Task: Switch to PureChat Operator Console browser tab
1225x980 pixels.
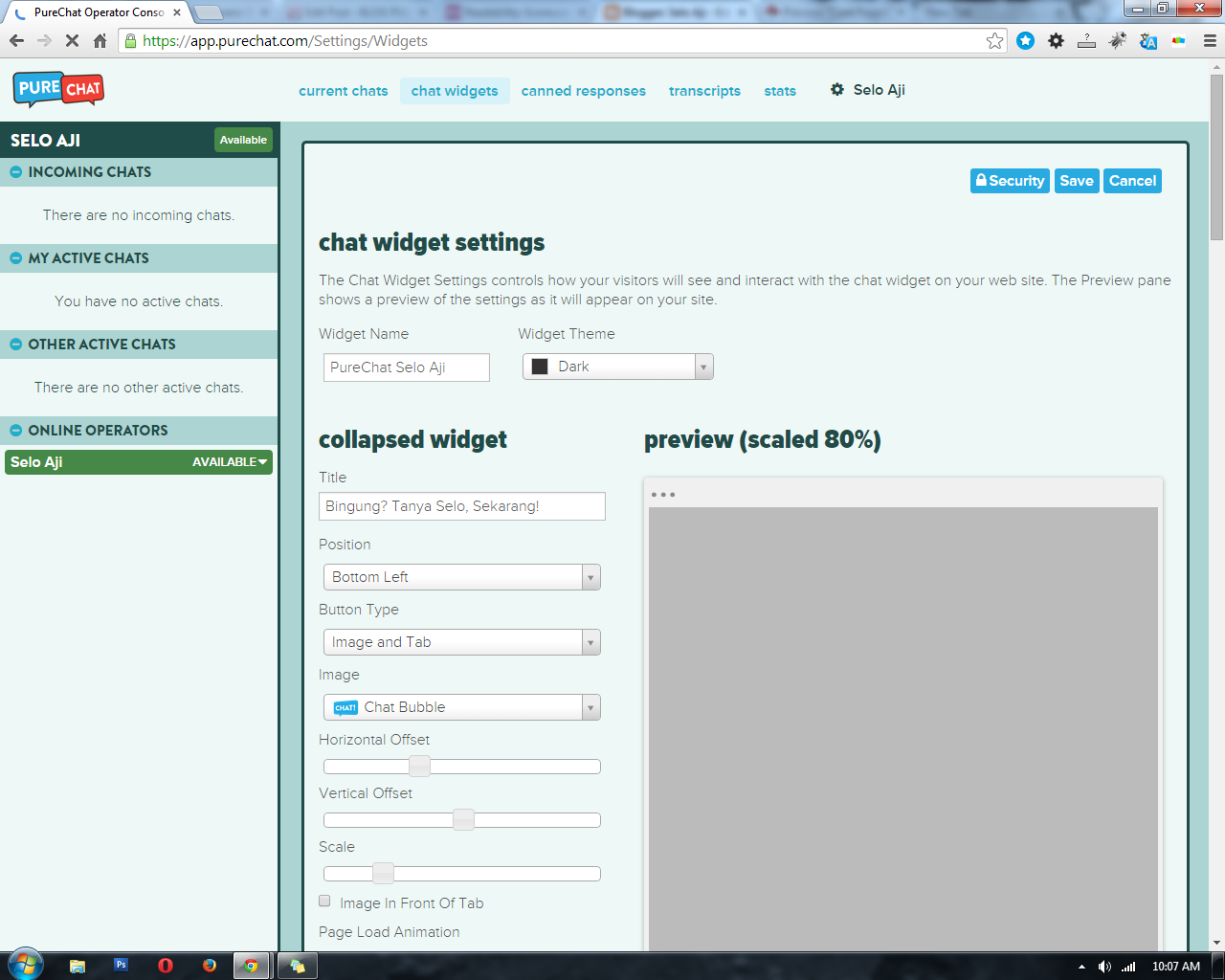Action: 98,12
